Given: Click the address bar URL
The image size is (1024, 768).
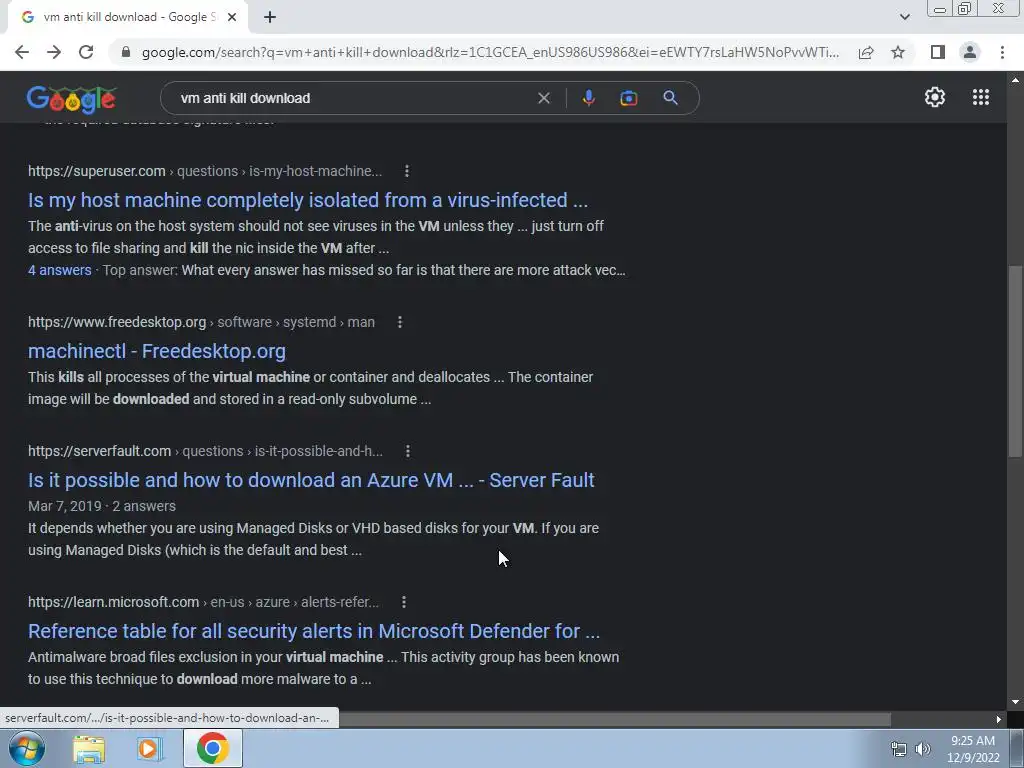Looking at the screenshot, I should pyautogui.click(x=490, y=52).
